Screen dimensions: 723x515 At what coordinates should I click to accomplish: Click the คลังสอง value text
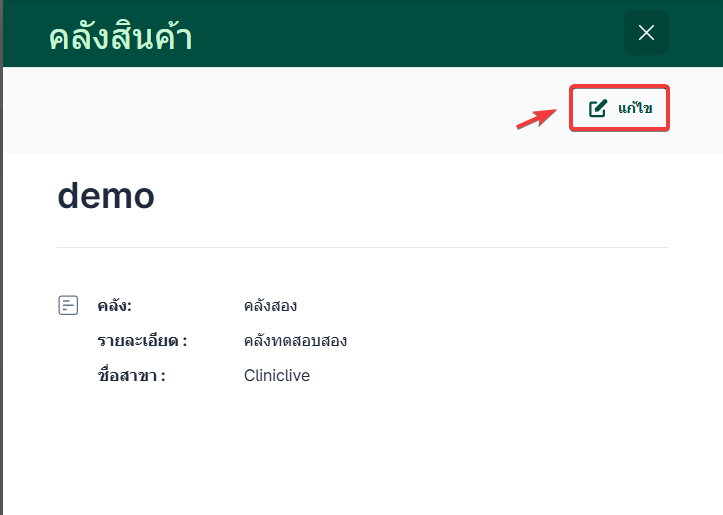(270, 306)
